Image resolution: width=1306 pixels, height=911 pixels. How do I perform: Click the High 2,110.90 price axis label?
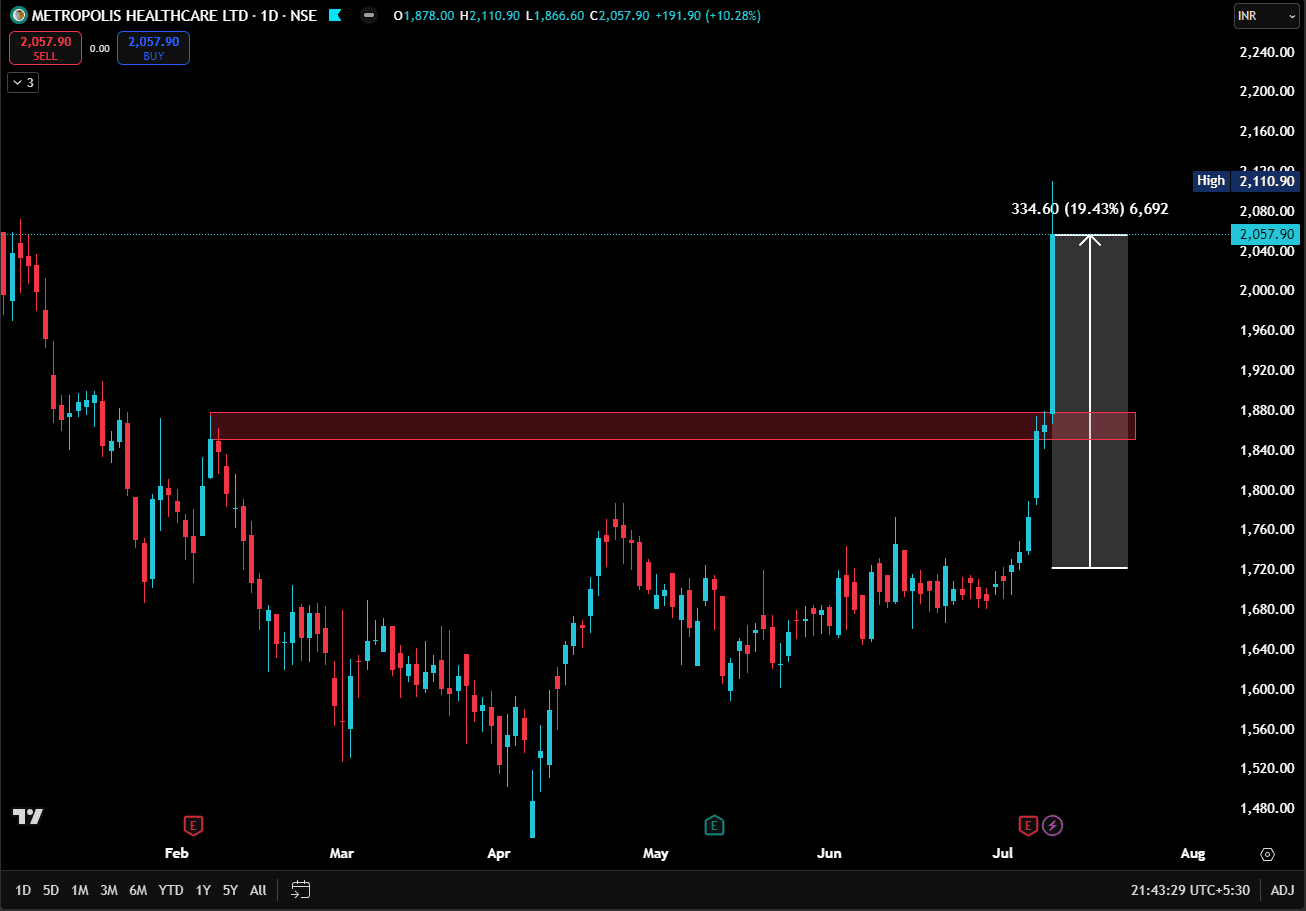pos(1246,181)
